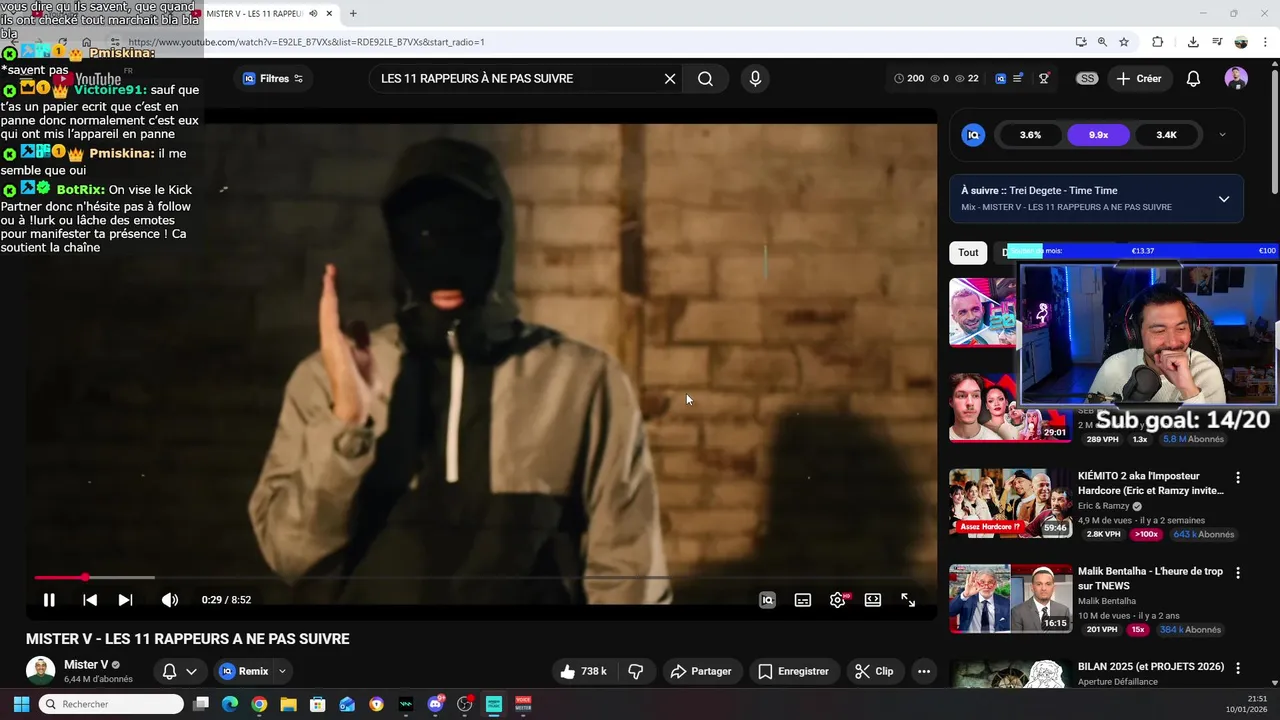Viewport: 1280px width, 720px height.
Task: Click the install page icon in address bar
Action: [1081, 42]
